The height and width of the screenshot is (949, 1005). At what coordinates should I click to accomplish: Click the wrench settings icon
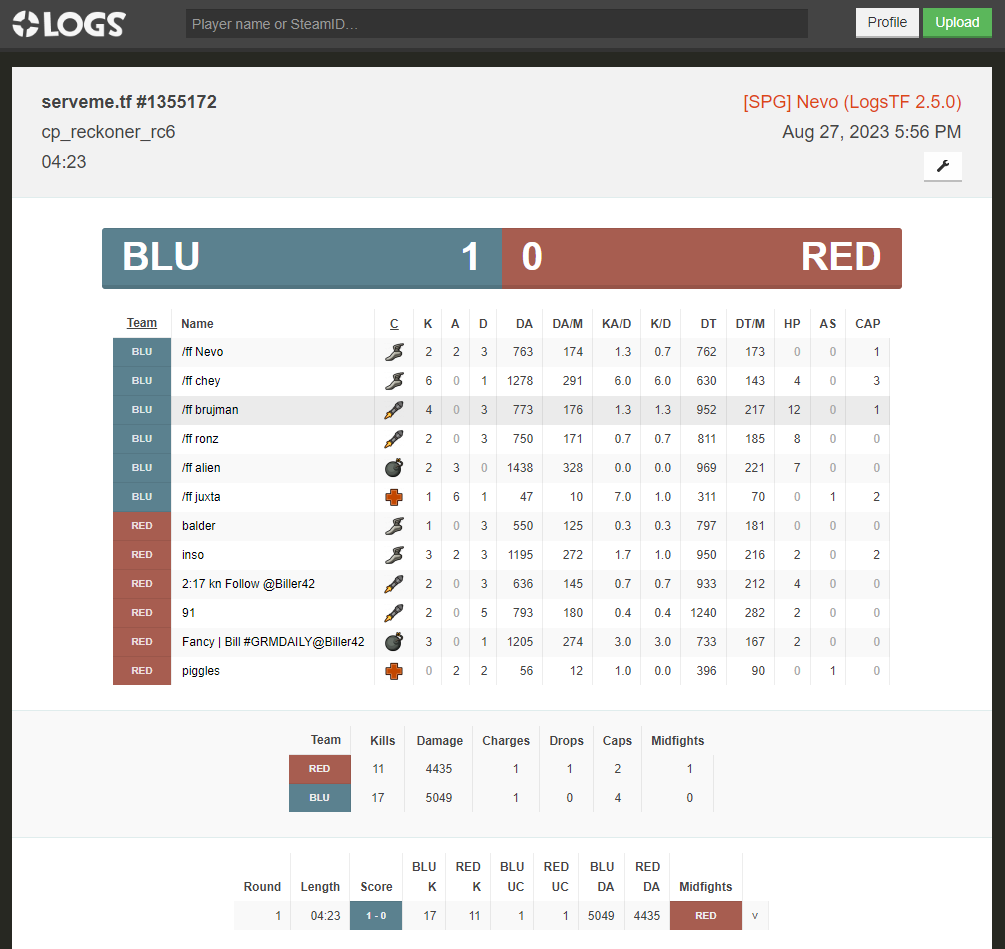[x=942, y=167]
